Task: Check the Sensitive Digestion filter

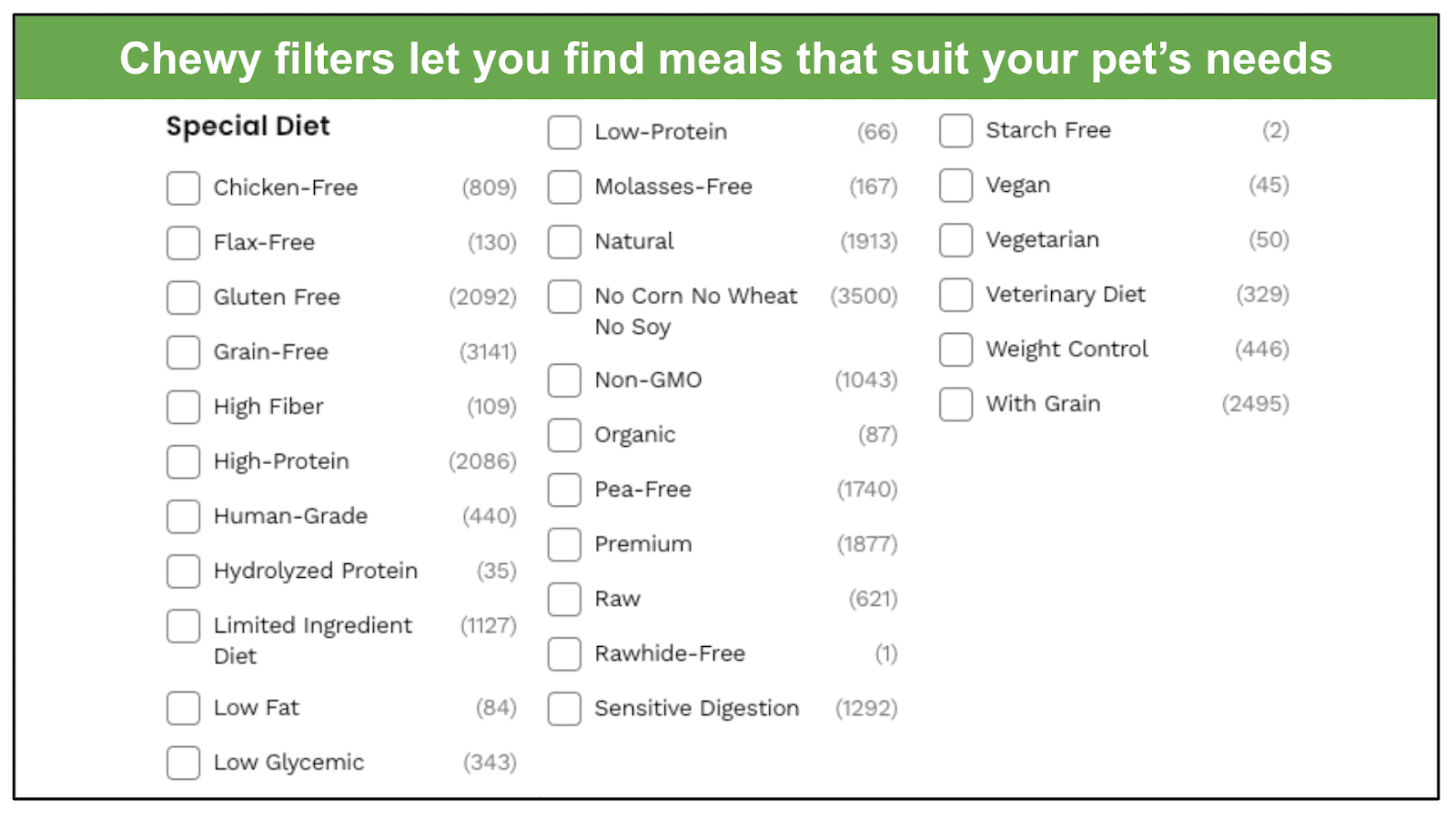Action: (x=564, y=709)
